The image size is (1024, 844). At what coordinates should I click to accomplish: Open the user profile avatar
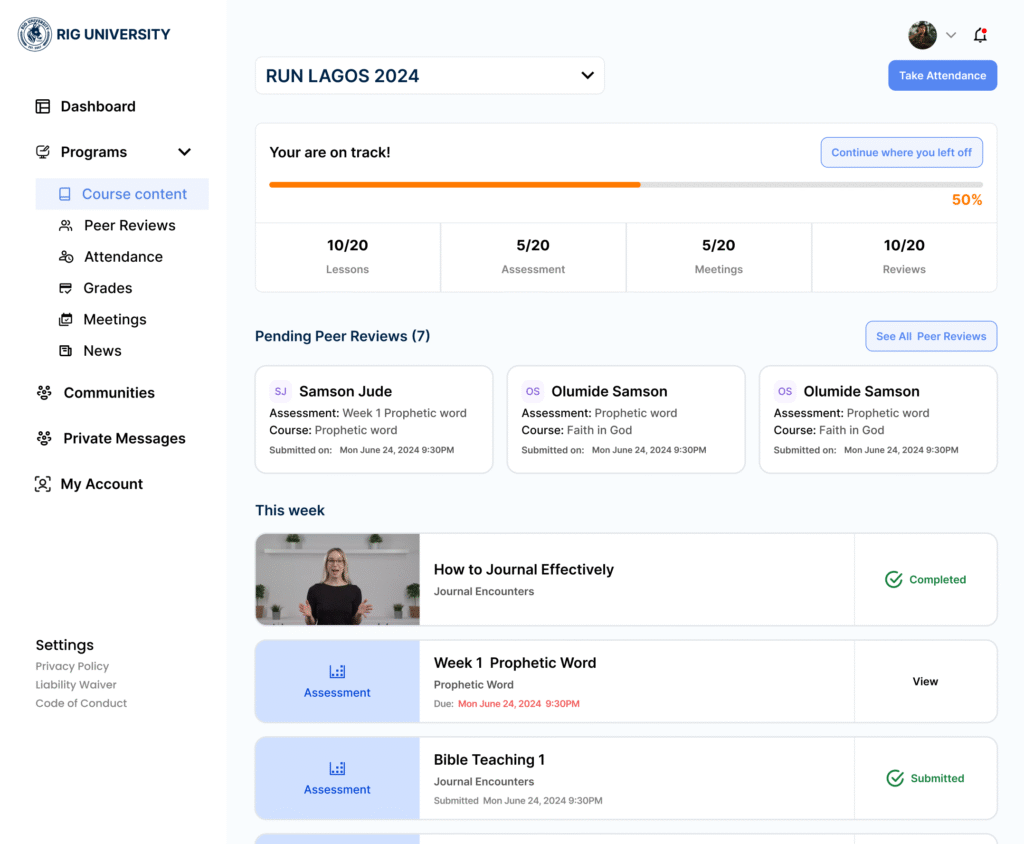tap(922, 35)
